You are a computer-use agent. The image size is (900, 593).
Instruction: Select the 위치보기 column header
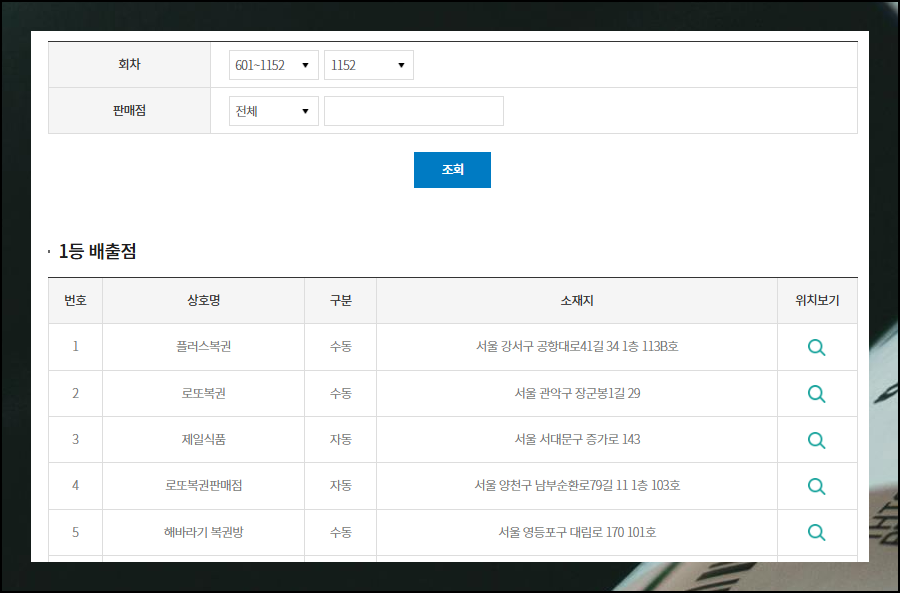tap(817, 300)
